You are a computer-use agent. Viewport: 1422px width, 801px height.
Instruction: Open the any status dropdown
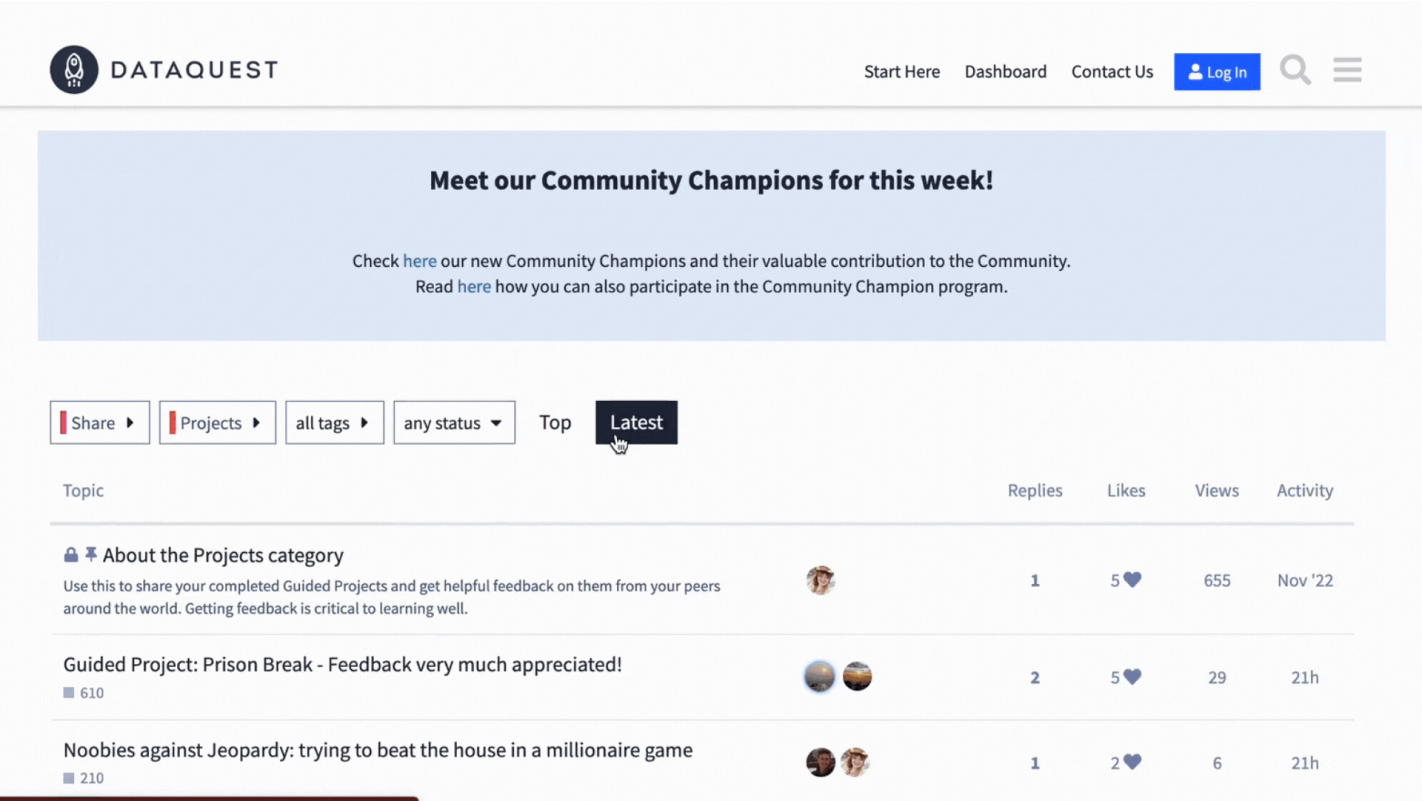454,423
